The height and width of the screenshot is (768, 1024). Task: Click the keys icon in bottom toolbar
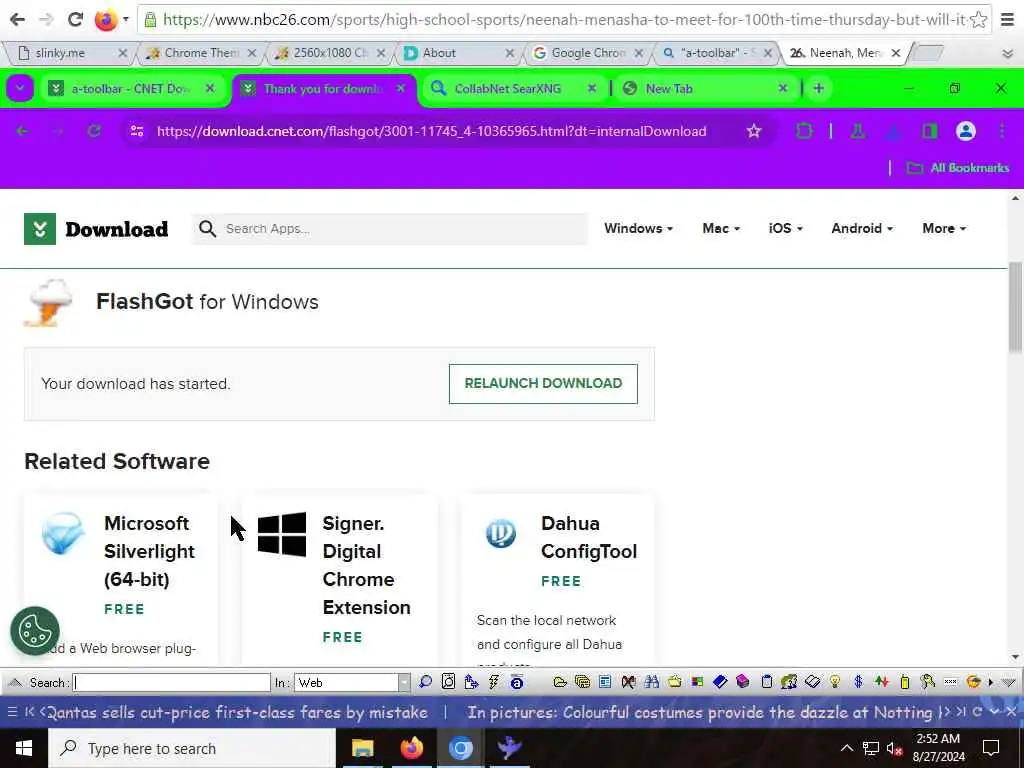tap(927, 682)
